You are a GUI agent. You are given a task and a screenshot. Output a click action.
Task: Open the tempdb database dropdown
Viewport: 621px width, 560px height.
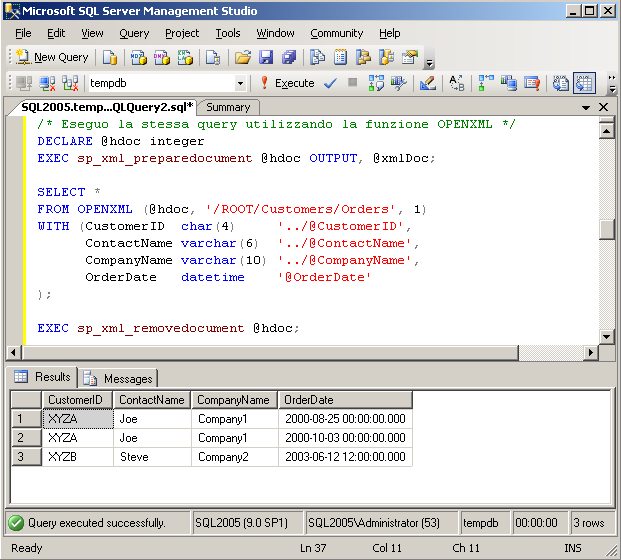point(240,84)
